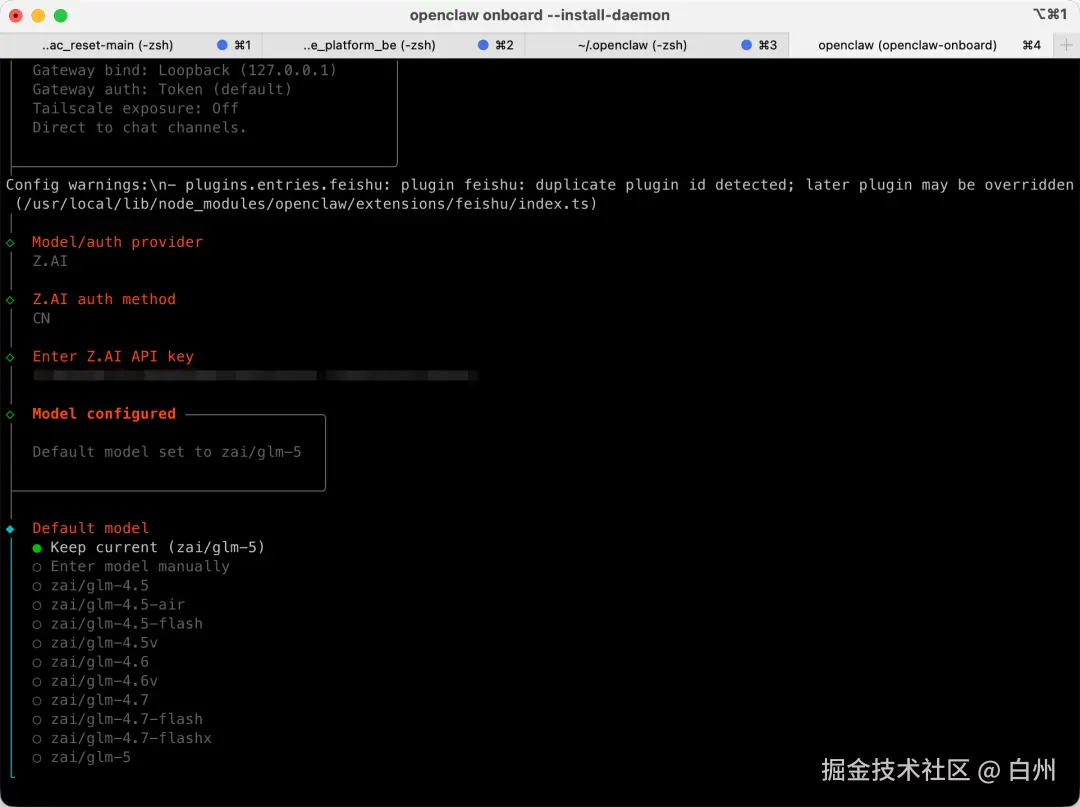Click blue activity dot on ⌘1 tab
Viewport: 1080px width, 807px height.
point(222,45)
